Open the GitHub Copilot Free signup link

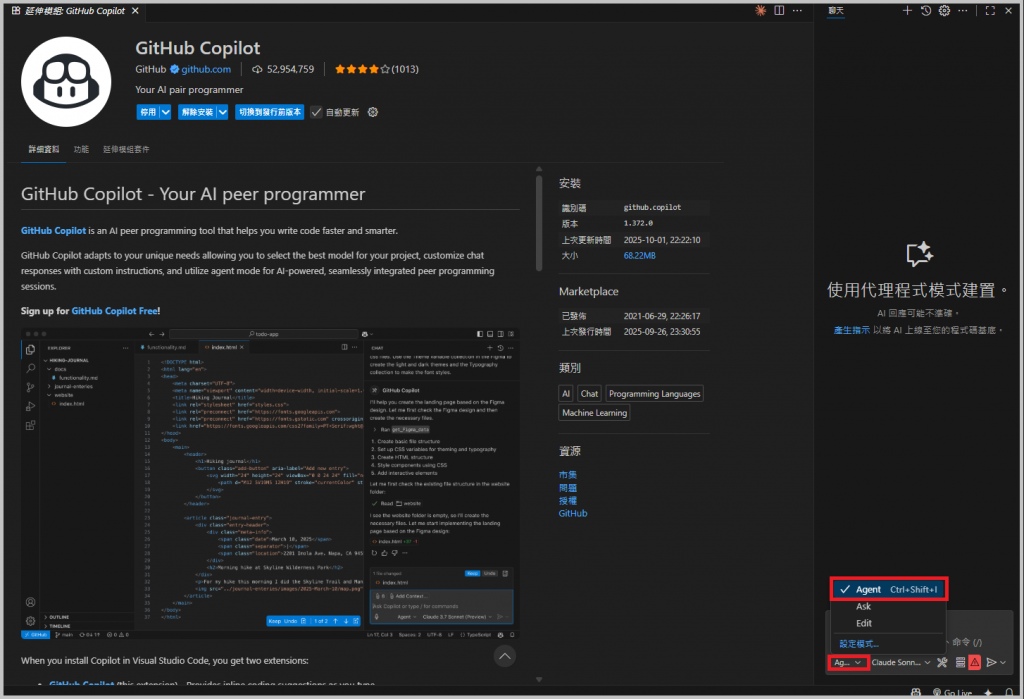[114, 311]
